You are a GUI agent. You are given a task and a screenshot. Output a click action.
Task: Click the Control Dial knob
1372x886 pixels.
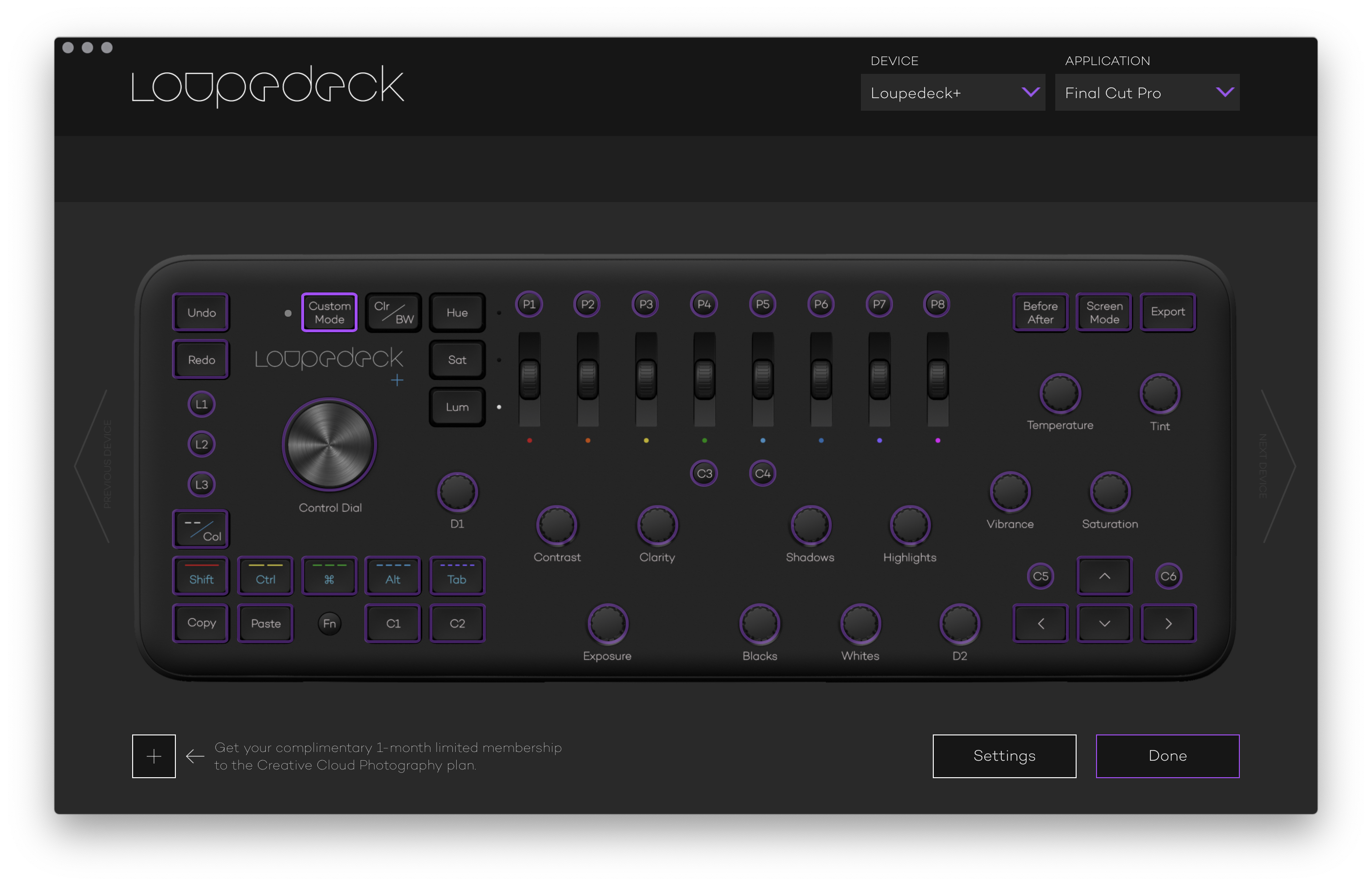[329, 445]
